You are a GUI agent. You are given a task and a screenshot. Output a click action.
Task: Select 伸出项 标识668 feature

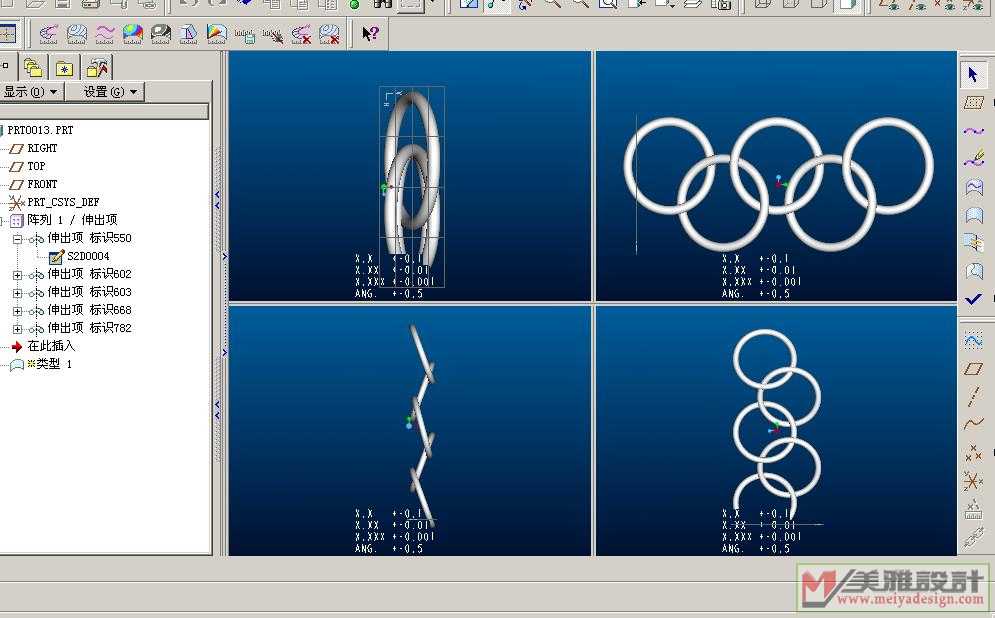[89, 310]
